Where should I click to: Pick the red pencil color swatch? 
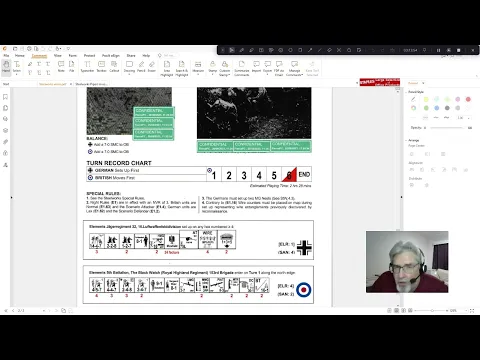pos(468,99)
